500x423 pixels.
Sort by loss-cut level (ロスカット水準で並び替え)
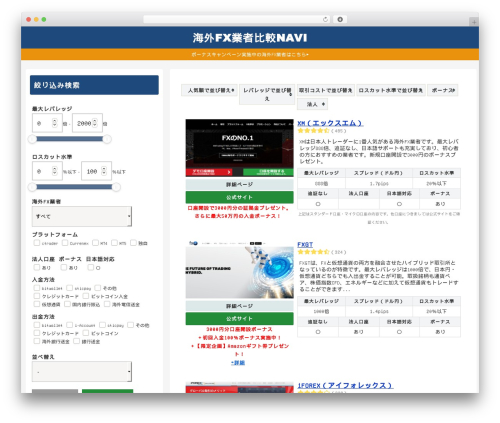coord(391,90)
